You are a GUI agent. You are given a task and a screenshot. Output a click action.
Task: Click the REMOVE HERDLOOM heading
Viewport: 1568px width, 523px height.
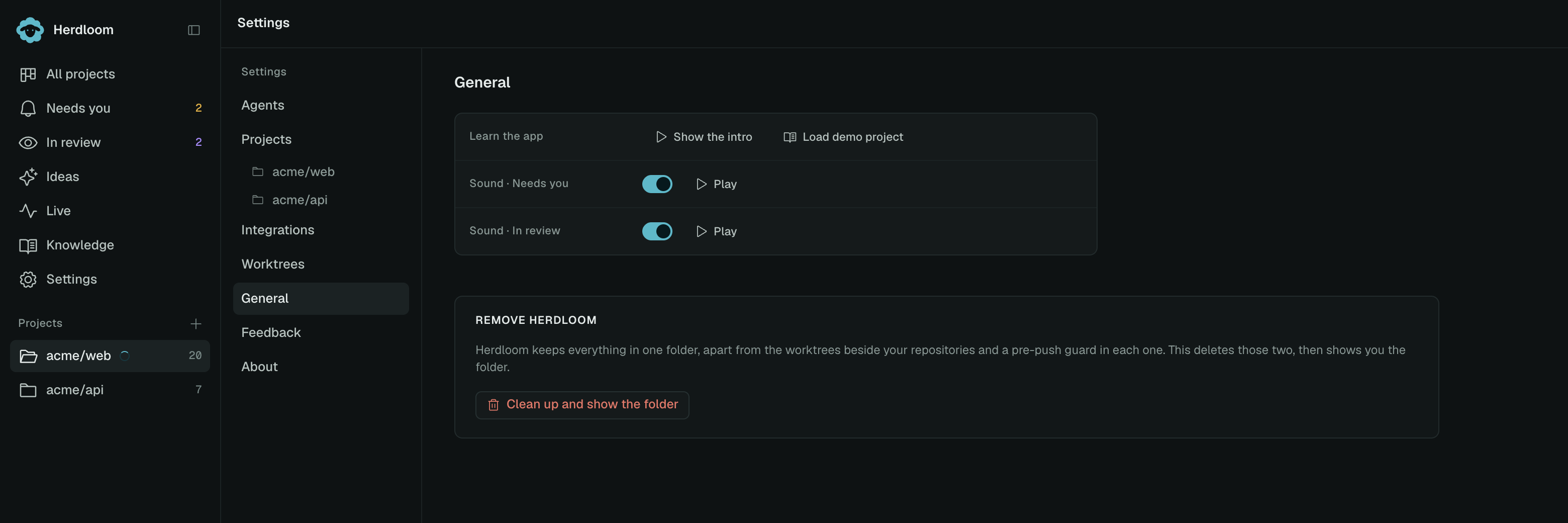tap(536, 320)
